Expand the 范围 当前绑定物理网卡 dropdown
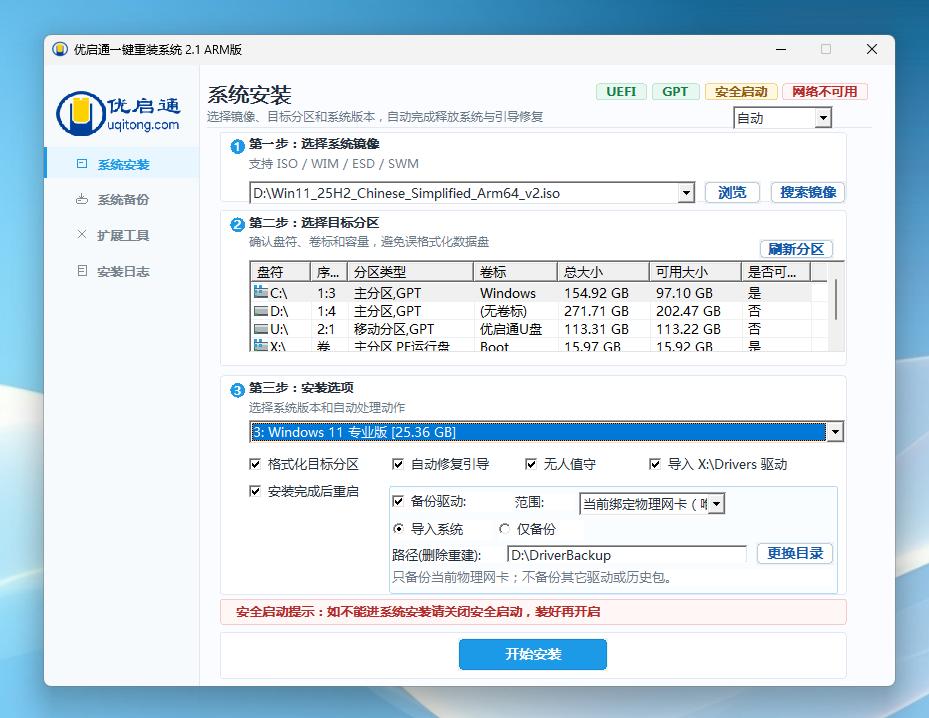This screenshot has height=718, width=929. pos(716,504)
